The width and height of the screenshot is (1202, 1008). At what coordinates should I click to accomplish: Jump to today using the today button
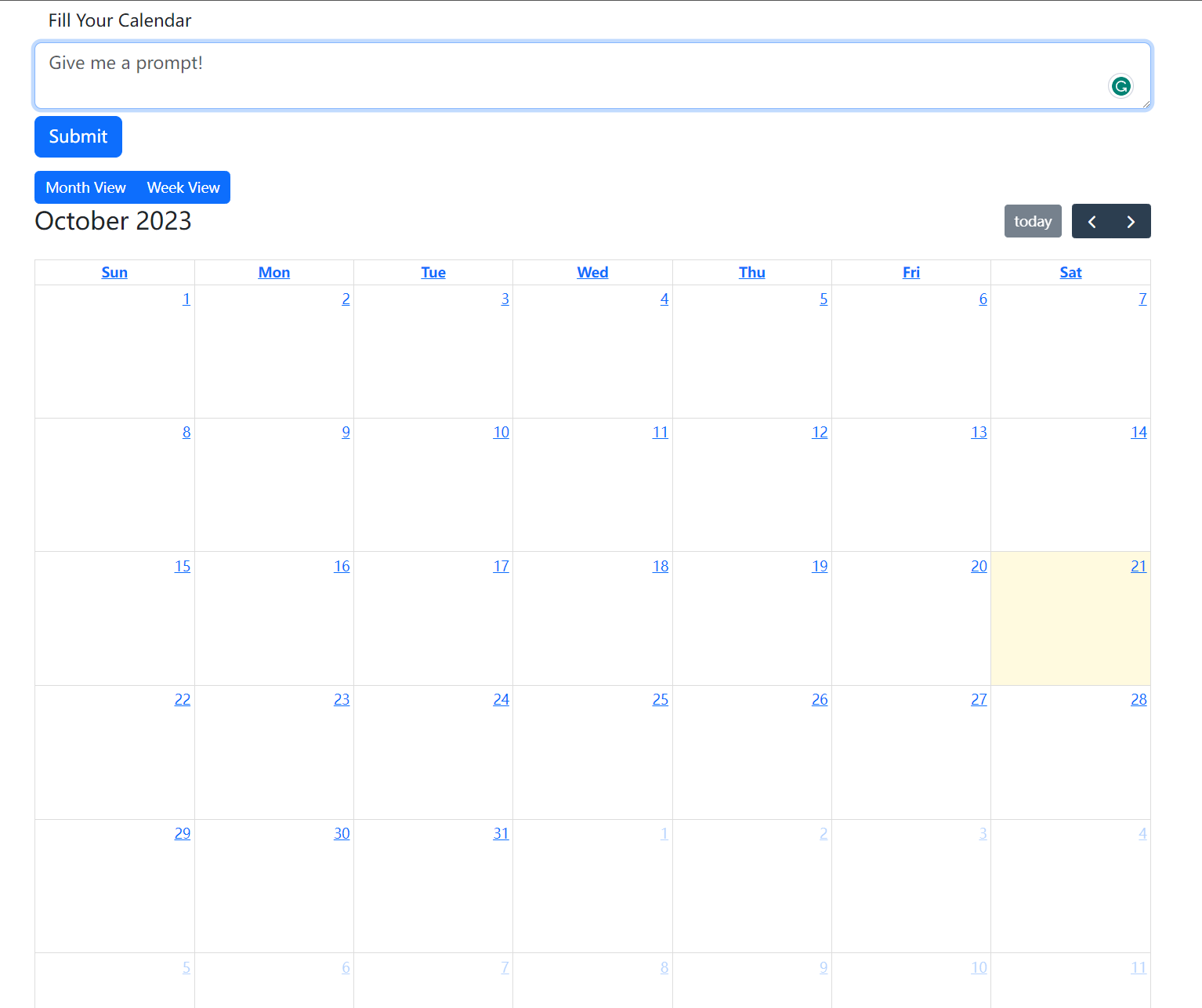pyautogui.click(x=1032, y=221)
